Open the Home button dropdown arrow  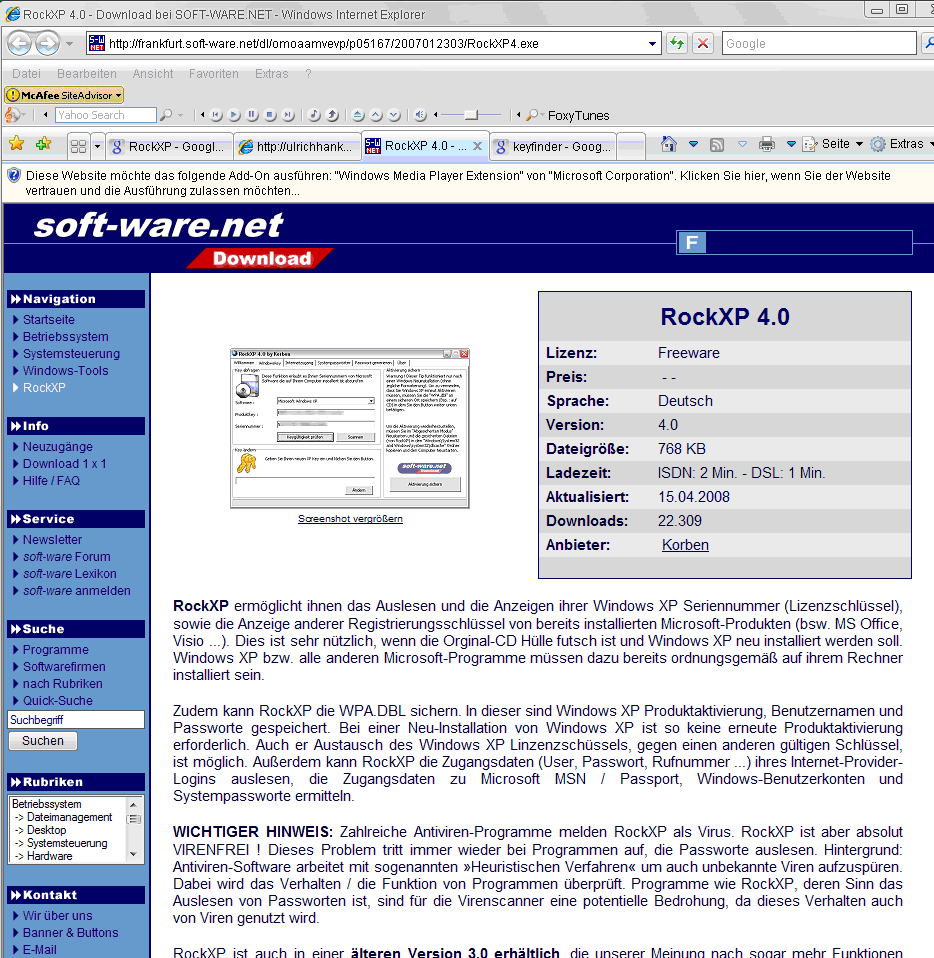[693, 144]
